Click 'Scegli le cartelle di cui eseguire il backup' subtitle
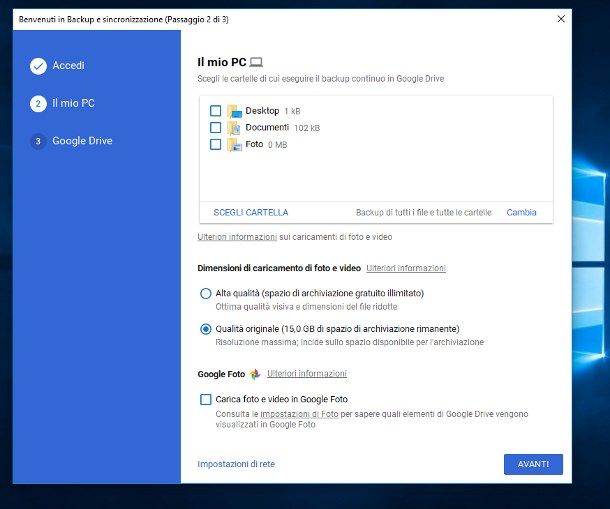This screenshot has height=509, width=610. coord(321,79)
